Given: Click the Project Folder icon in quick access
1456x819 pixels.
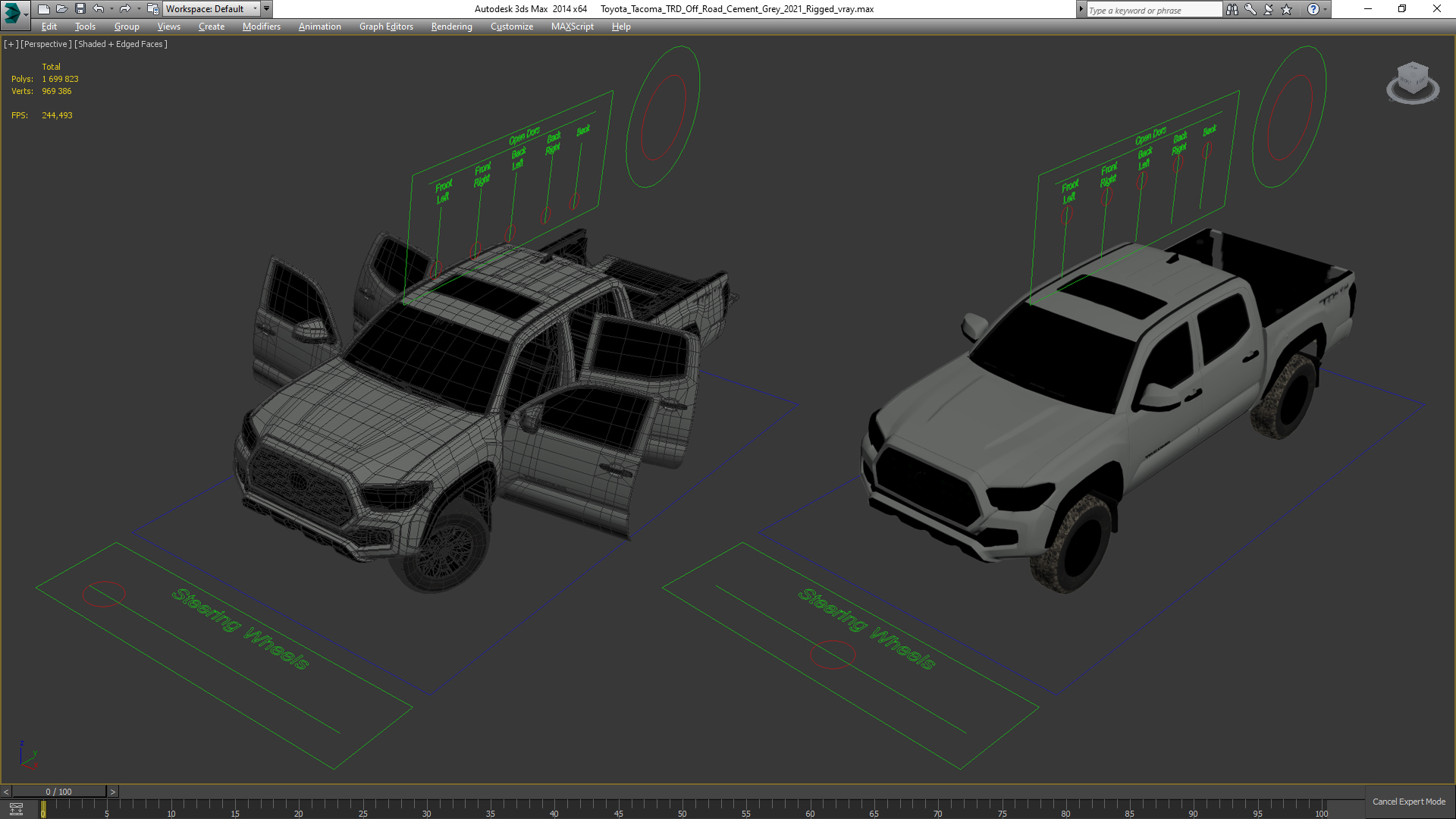Looking at the screenshot, I should [x=152, y=9].
